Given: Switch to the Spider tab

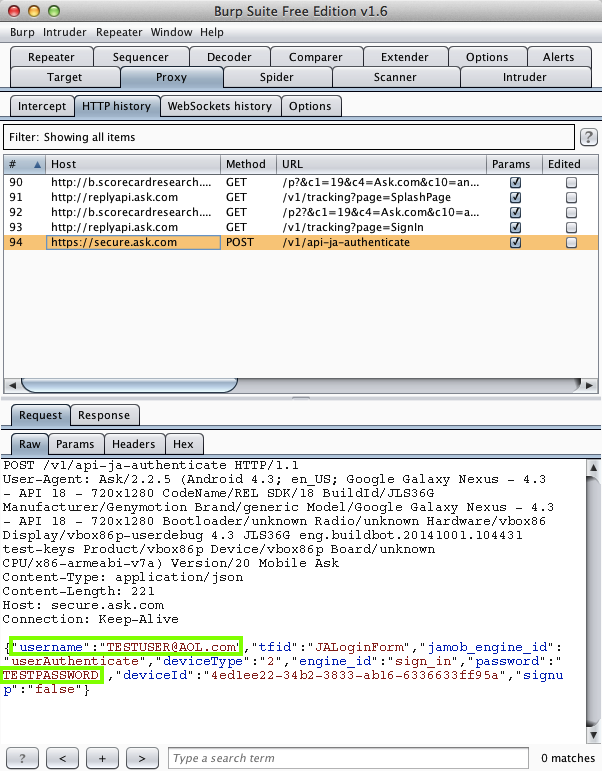Looking at the screenshot, I should [276, 77].
